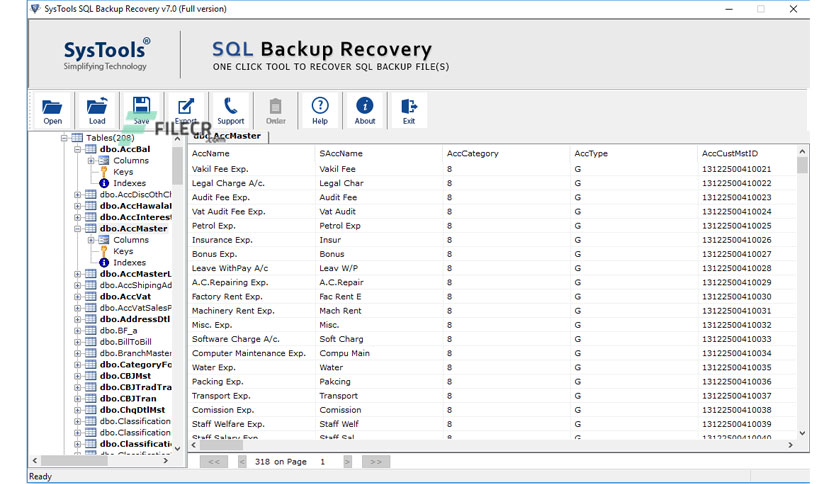This screenshot has width=836, height=484.
Task: Expand the dbo.AccVat node
Action: point(77,296)
